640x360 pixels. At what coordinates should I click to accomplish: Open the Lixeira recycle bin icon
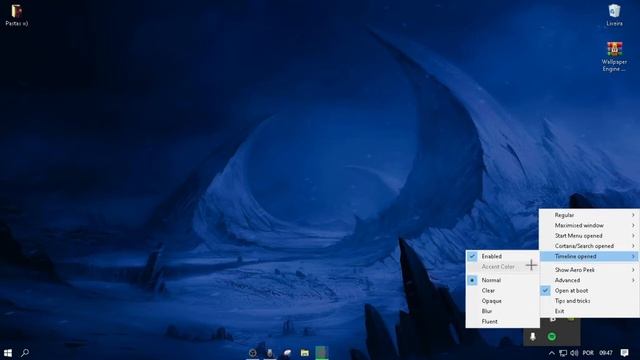tap(614, 15)
